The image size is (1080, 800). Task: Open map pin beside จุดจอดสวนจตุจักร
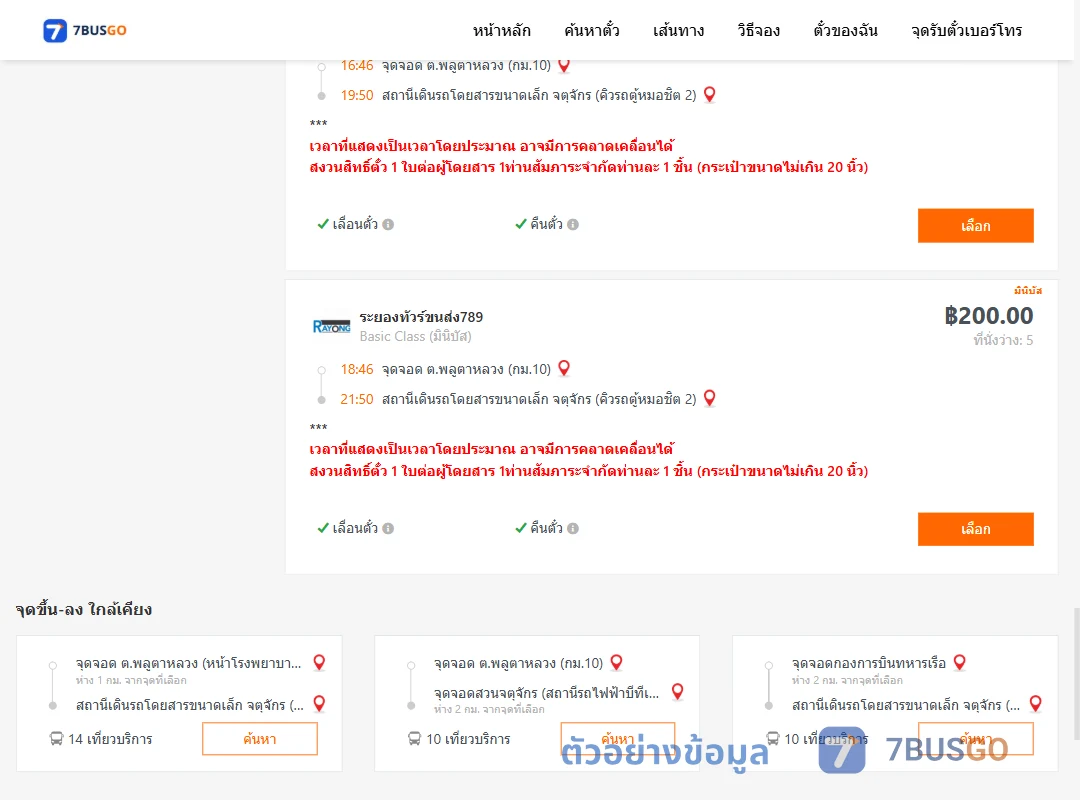pos(678,692)
